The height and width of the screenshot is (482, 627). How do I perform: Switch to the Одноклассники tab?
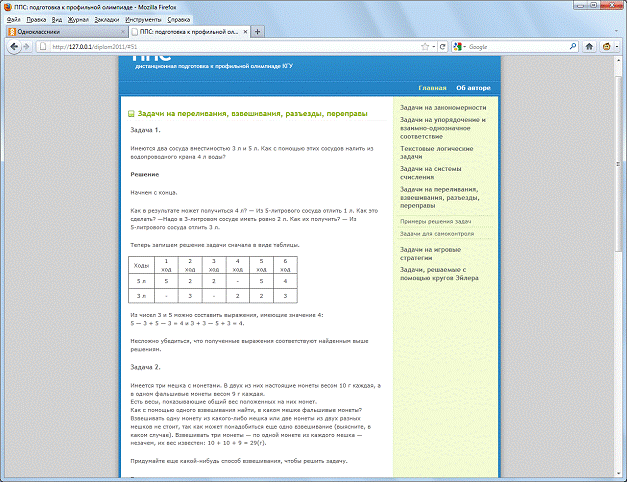[x=60, y=31]
